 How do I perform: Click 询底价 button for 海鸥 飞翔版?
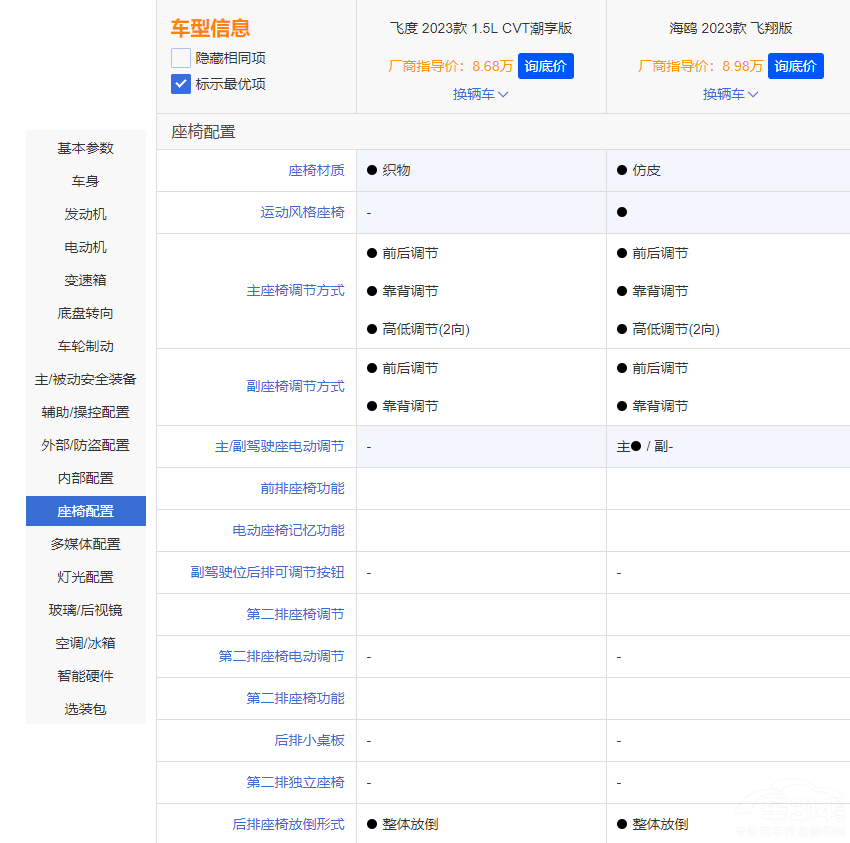(x=795, y=66)
